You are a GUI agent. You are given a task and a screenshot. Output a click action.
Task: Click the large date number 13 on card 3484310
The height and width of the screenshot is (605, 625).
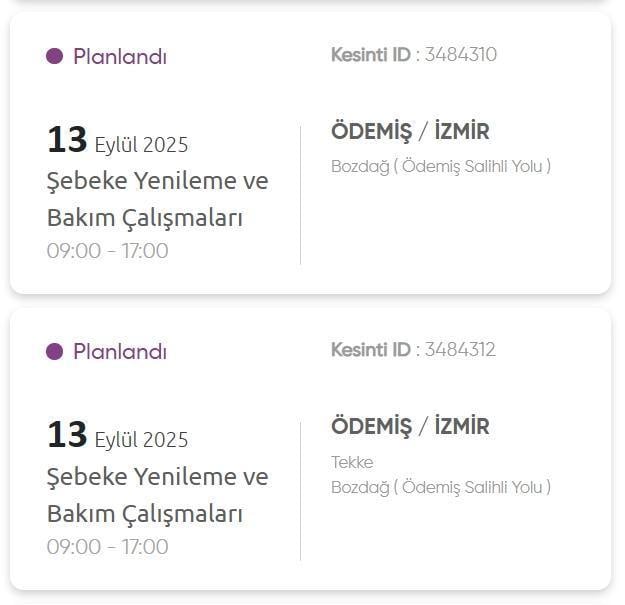click(67, 140)
